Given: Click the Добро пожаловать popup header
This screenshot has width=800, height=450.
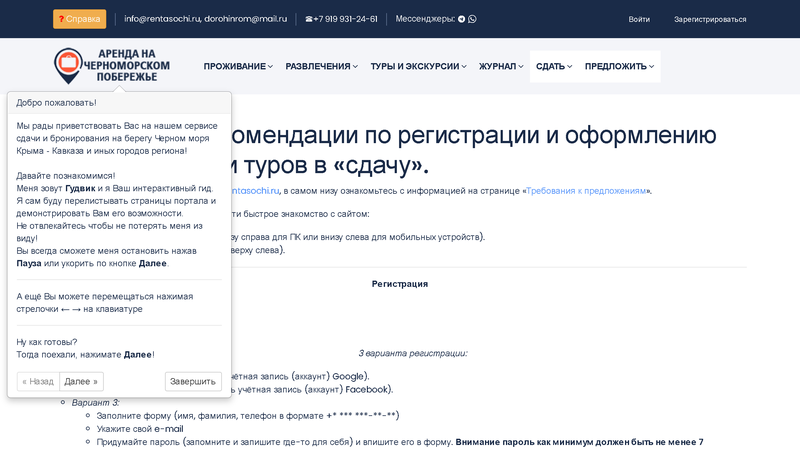Looking at the screenshot, I should pyautogui.click(x=119, y=102).
